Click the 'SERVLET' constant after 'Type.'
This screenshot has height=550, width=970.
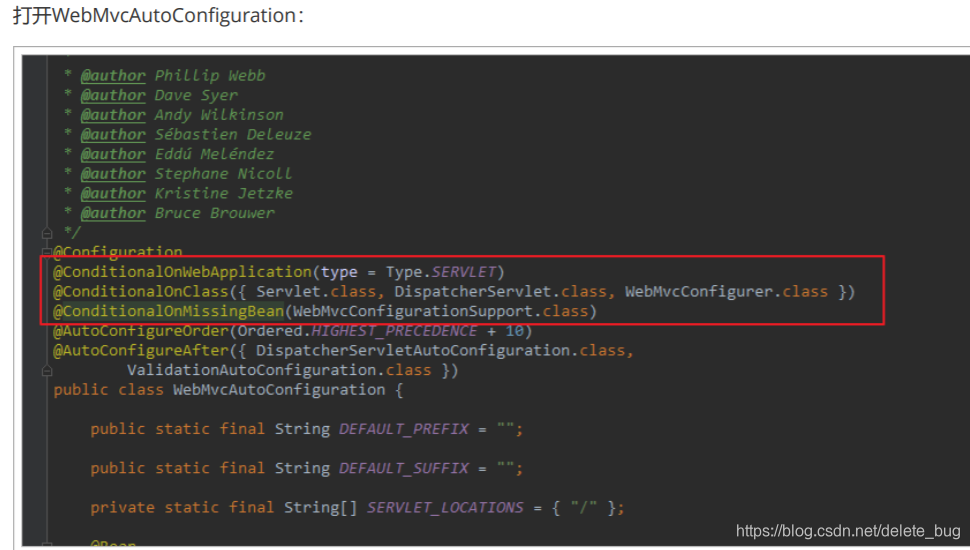(x=463, y=272)
